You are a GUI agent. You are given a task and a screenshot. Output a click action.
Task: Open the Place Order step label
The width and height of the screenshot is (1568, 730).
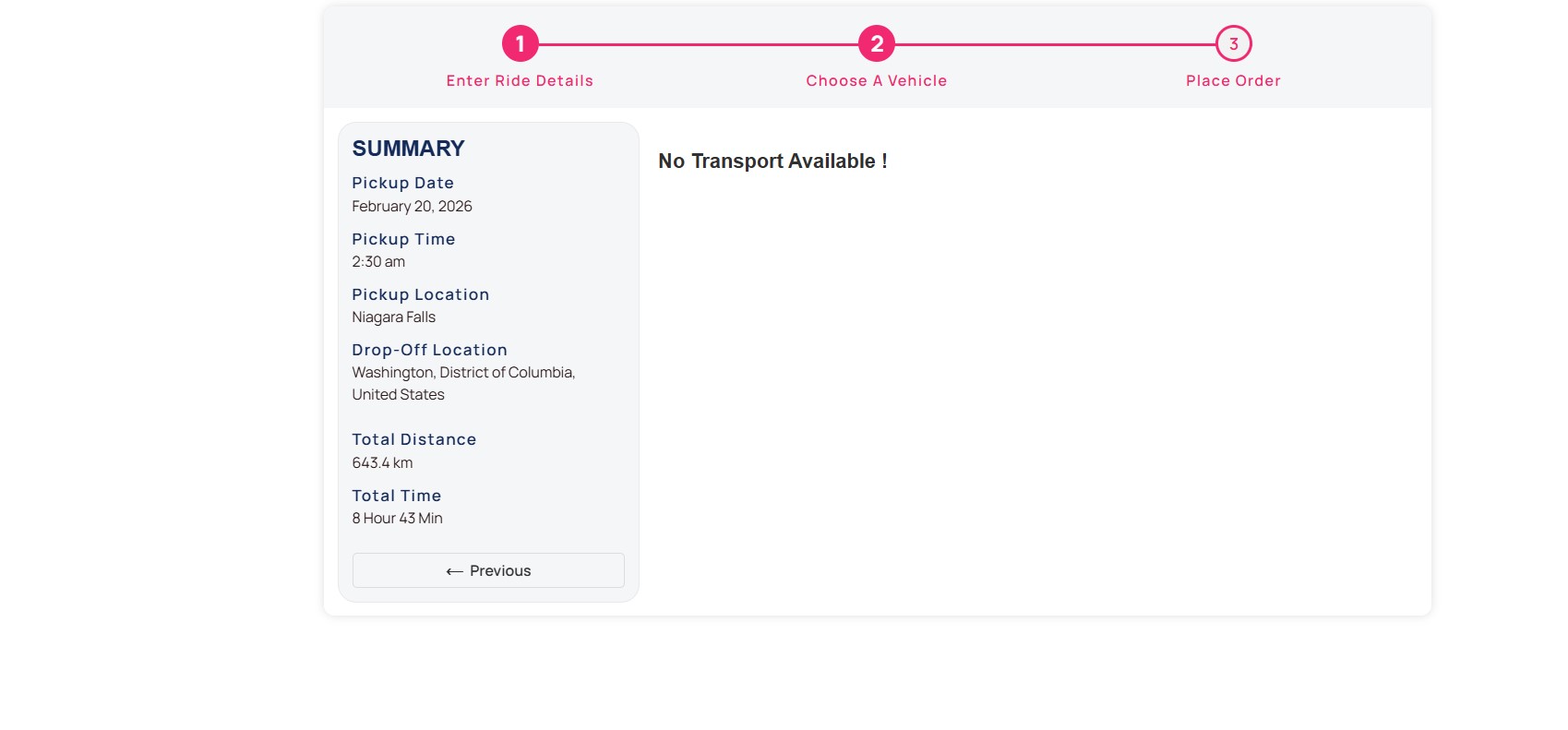coord(1233,81)
